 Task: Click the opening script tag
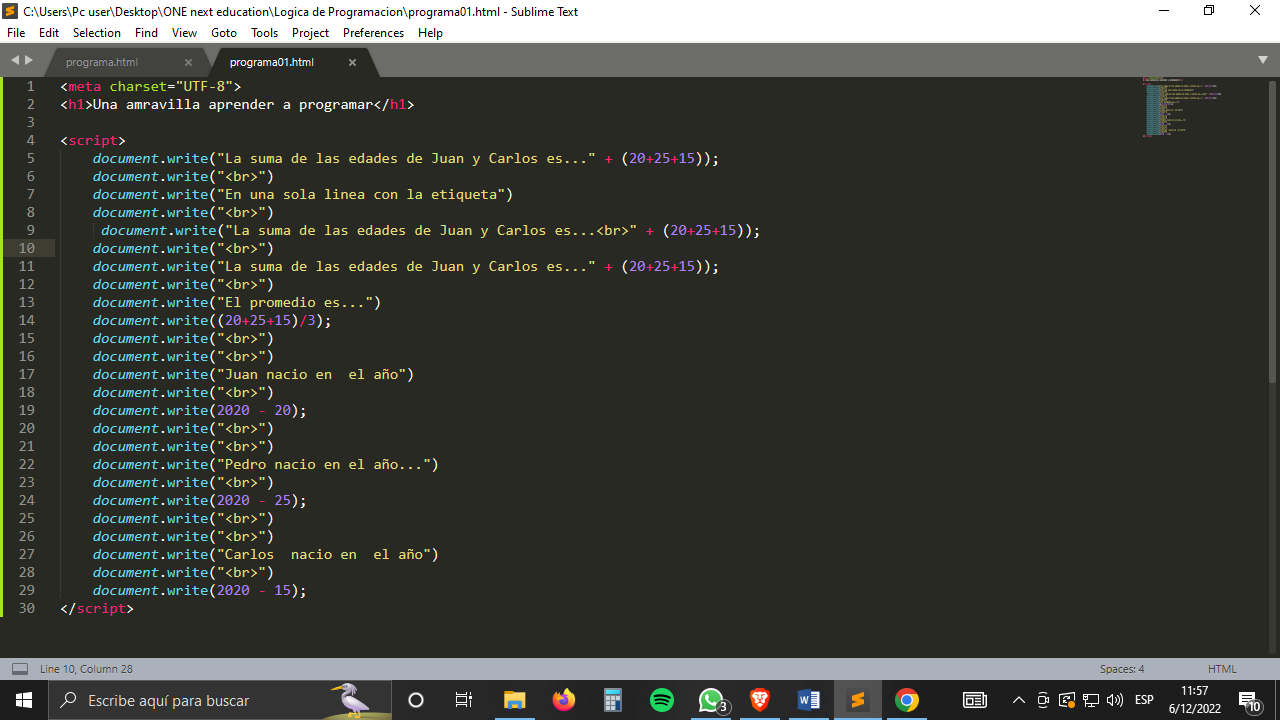[93, 140]
